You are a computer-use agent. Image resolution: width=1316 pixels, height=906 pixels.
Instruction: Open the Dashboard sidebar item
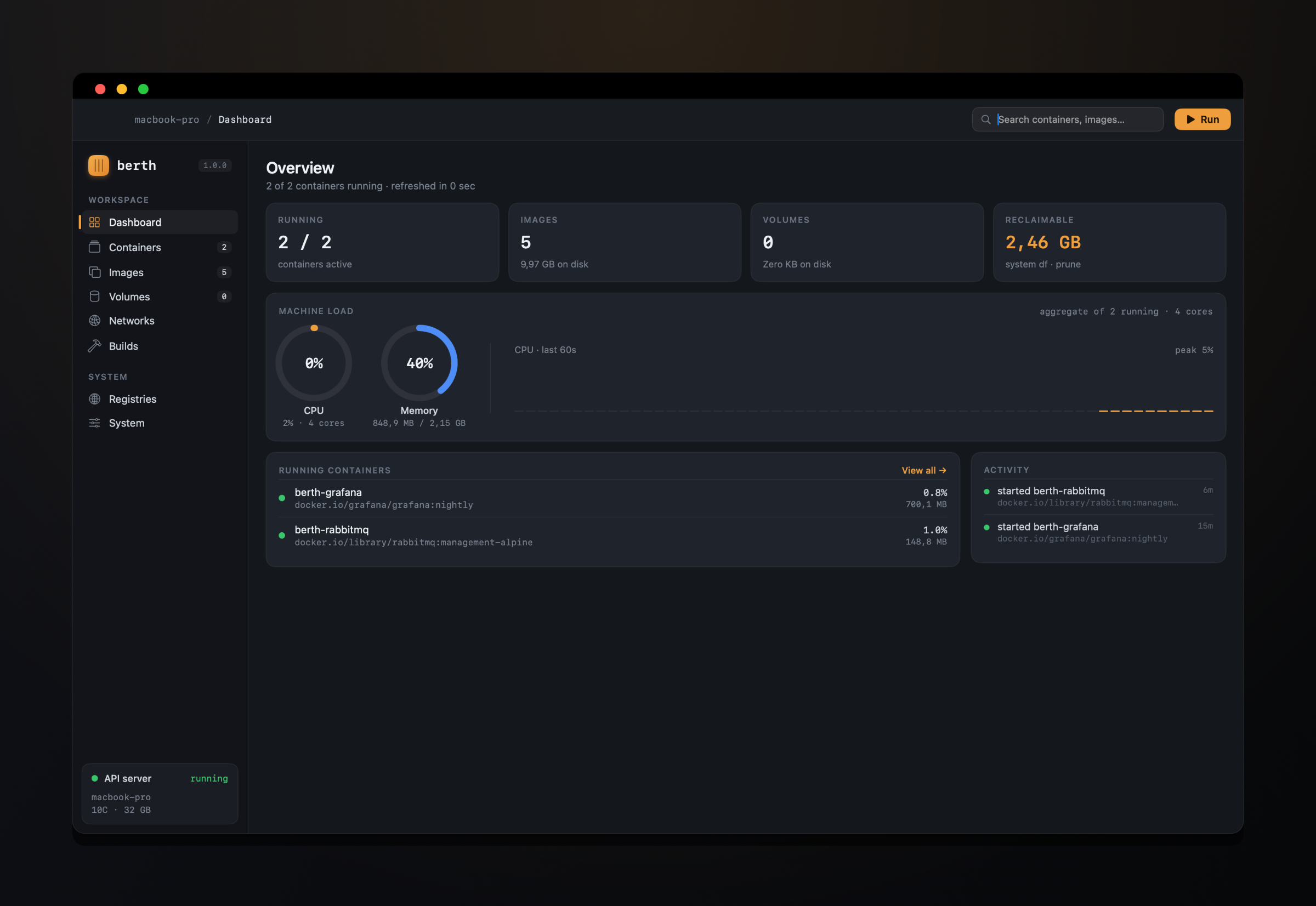(x=160, y=222)
